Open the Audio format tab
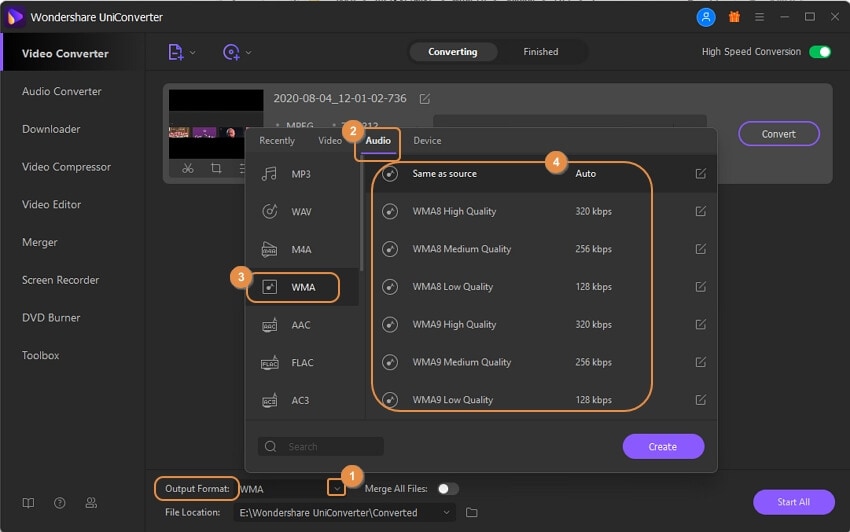Viewport: 850px width, 532px height. [x=378, y=140]
